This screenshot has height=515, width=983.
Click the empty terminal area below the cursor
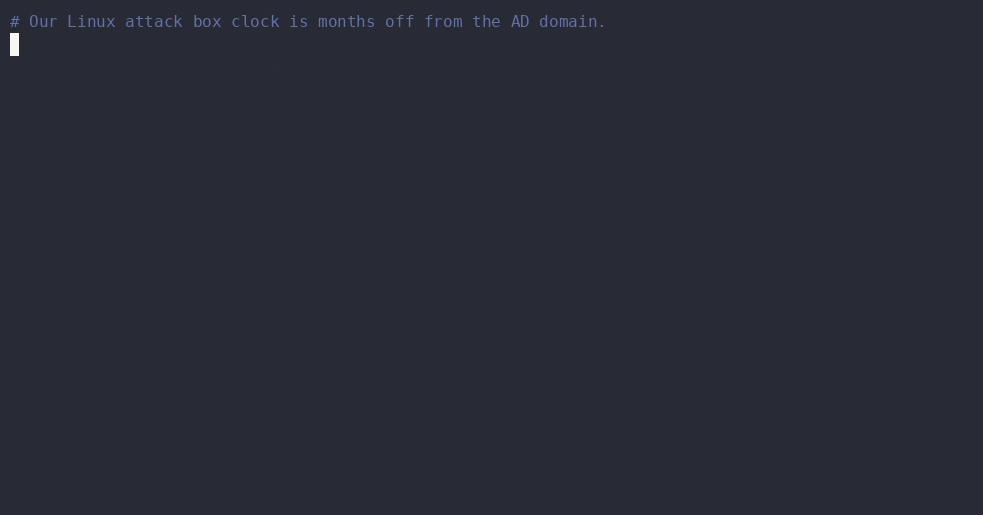(492, 285)
